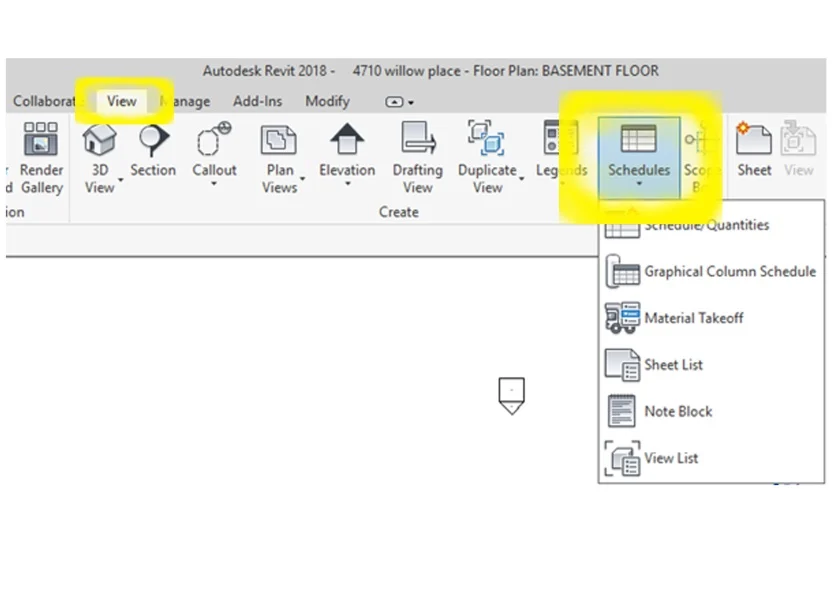Switch to the View ribbon tab

click(x=121, y=101)
